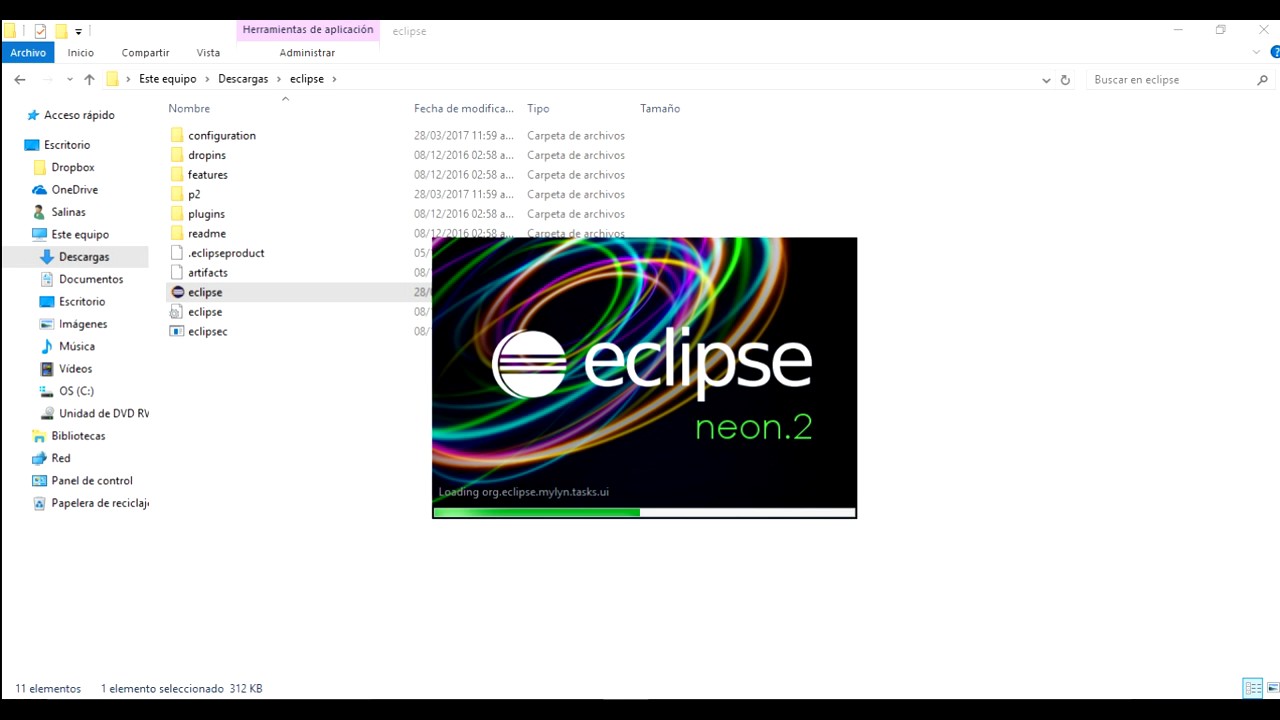Image resolution: width=1280 pixels, height=720 pixels.
Task: Expand the ribbon with chevron
Action: [x=1257, y=52]
